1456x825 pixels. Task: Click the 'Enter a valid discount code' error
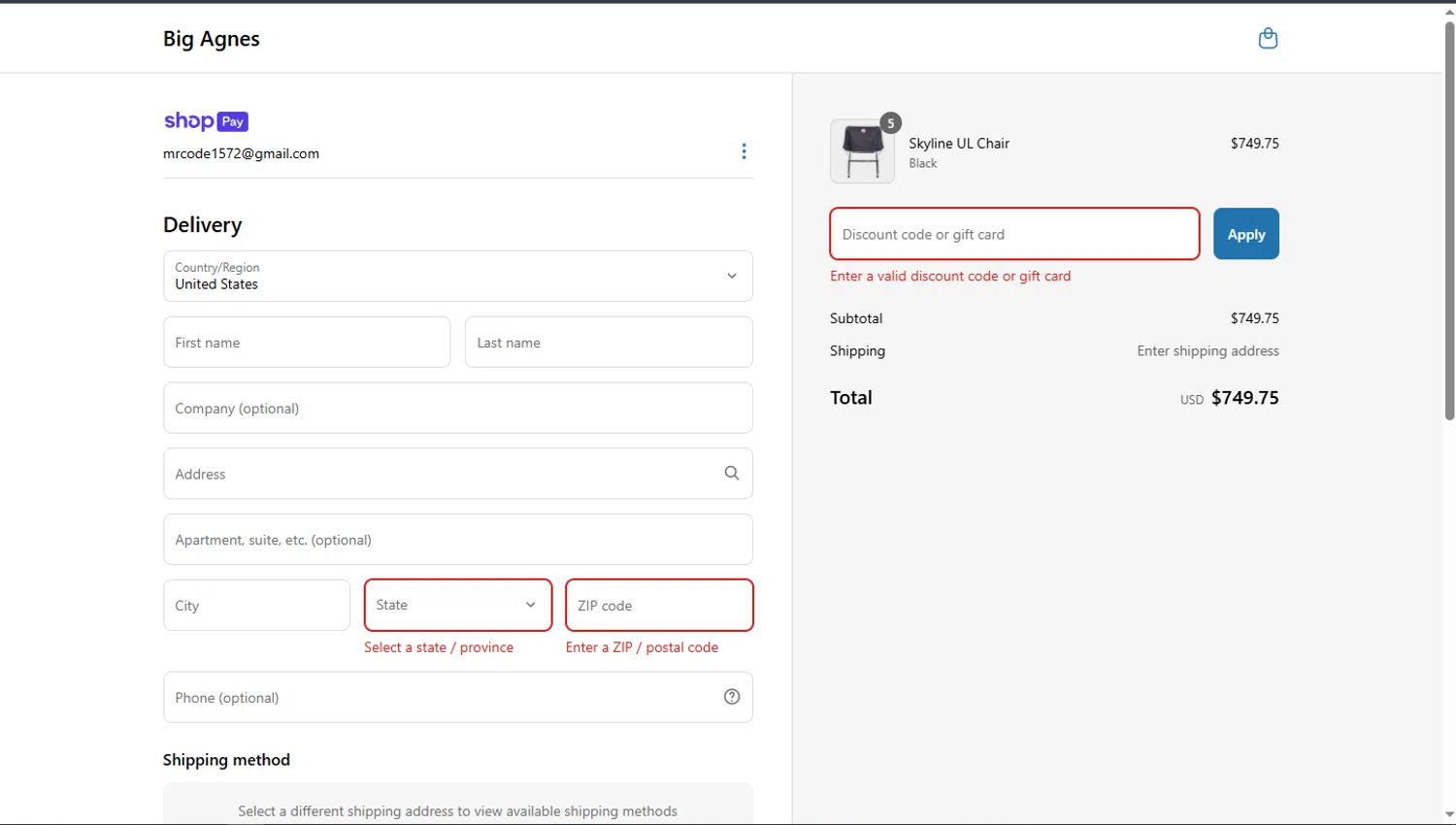950,276
